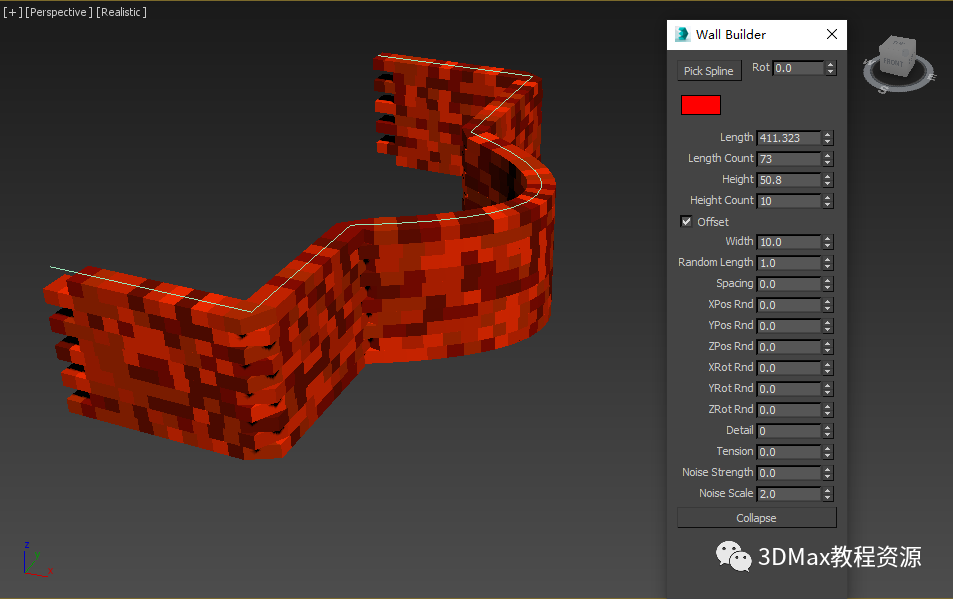Screen dimensions: 953x599
Task: Click the Random Length field
Action: (x=788, y=263)
